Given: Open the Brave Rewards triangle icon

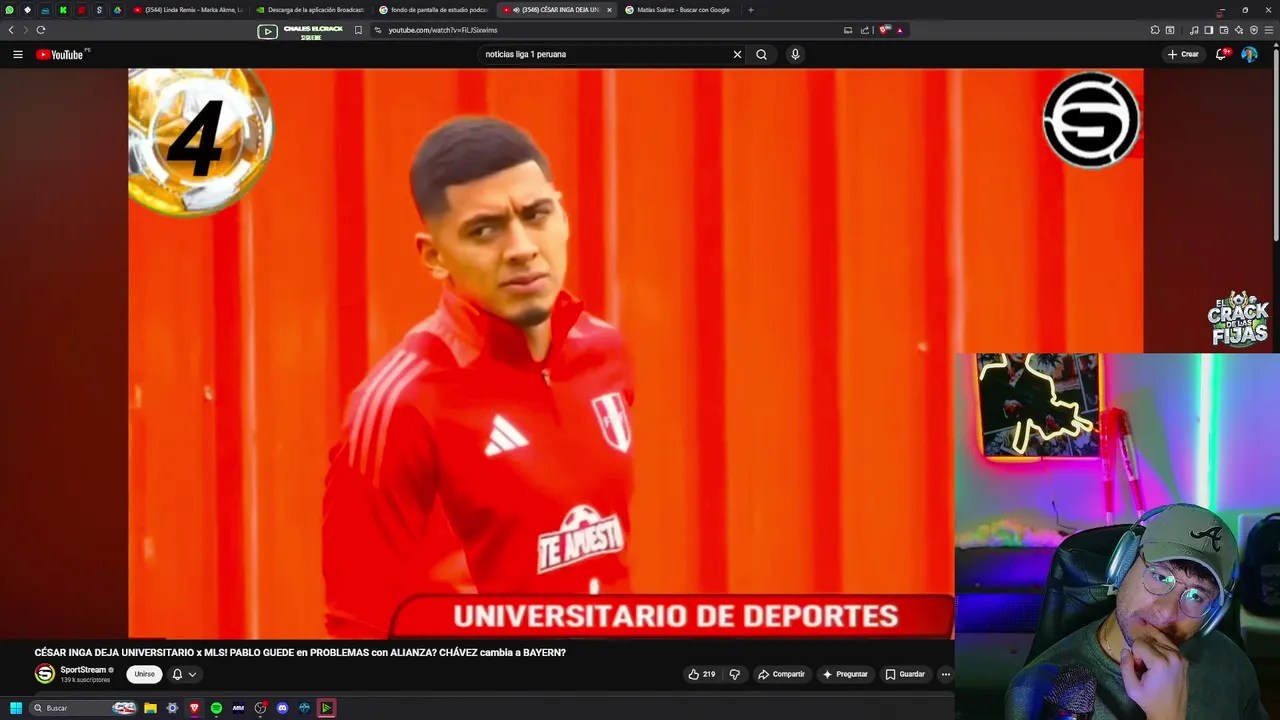Looking at the screenshot, I should point(899,30).
